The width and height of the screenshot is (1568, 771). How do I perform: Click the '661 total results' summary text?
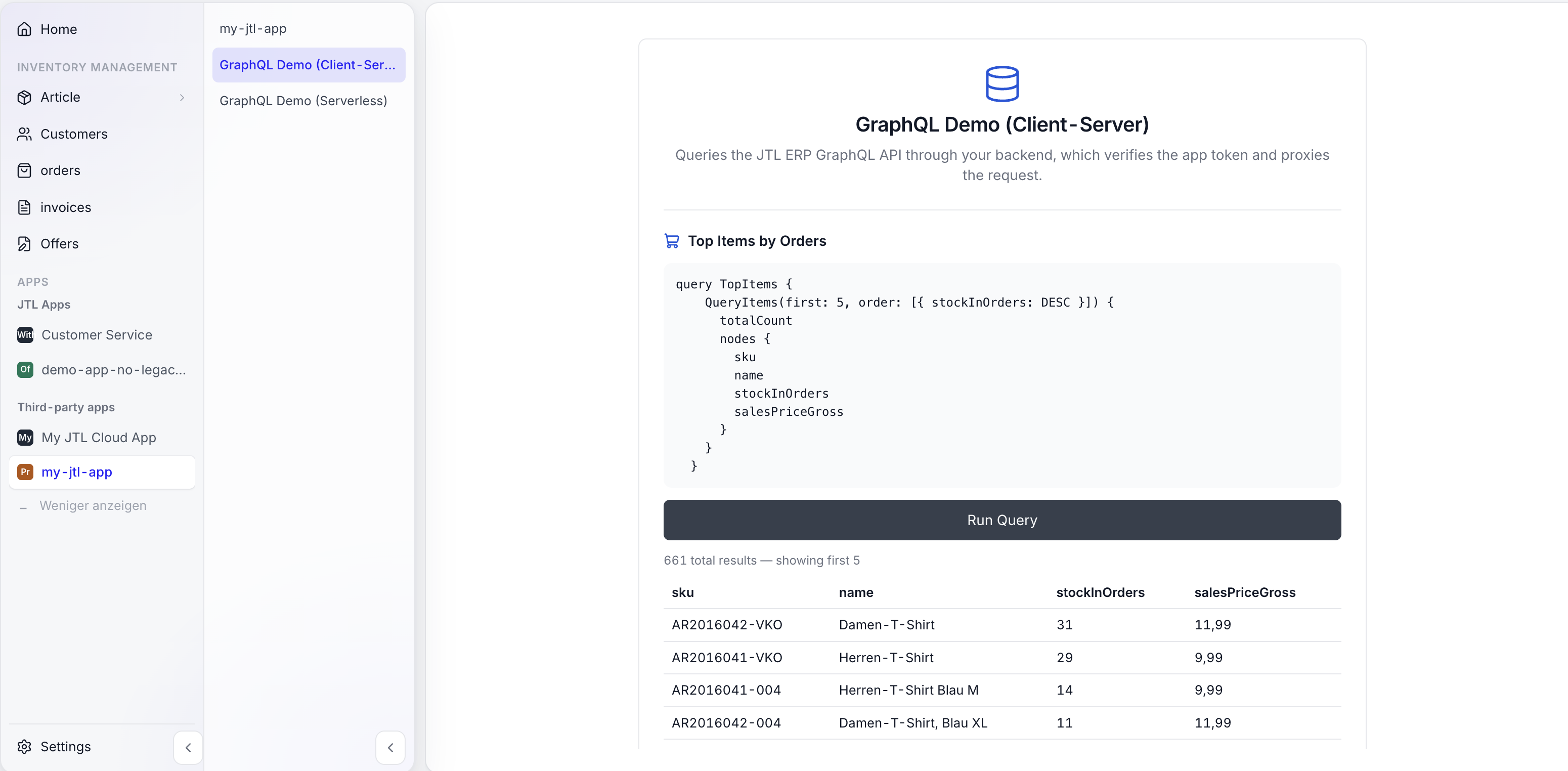click(x=761, y=560)
